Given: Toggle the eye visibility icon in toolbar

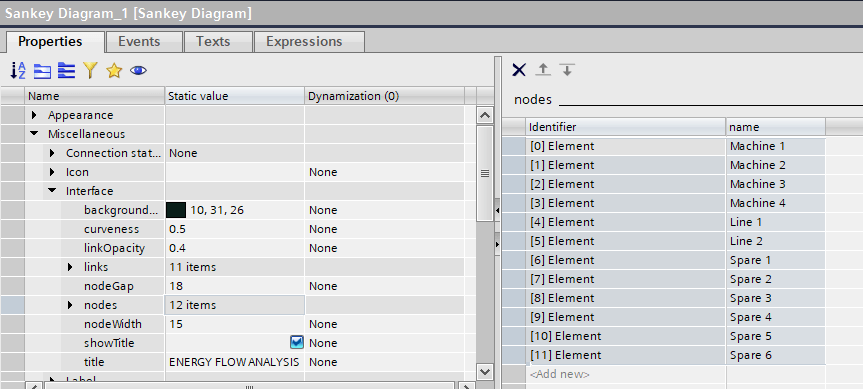Looking at the screenshot, I should (x=138, y=70).
